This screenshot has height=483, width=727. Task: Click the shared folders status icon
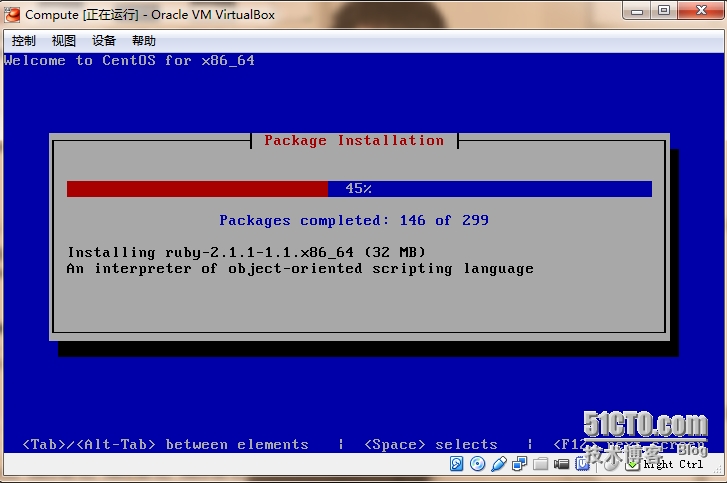(541, 464)
